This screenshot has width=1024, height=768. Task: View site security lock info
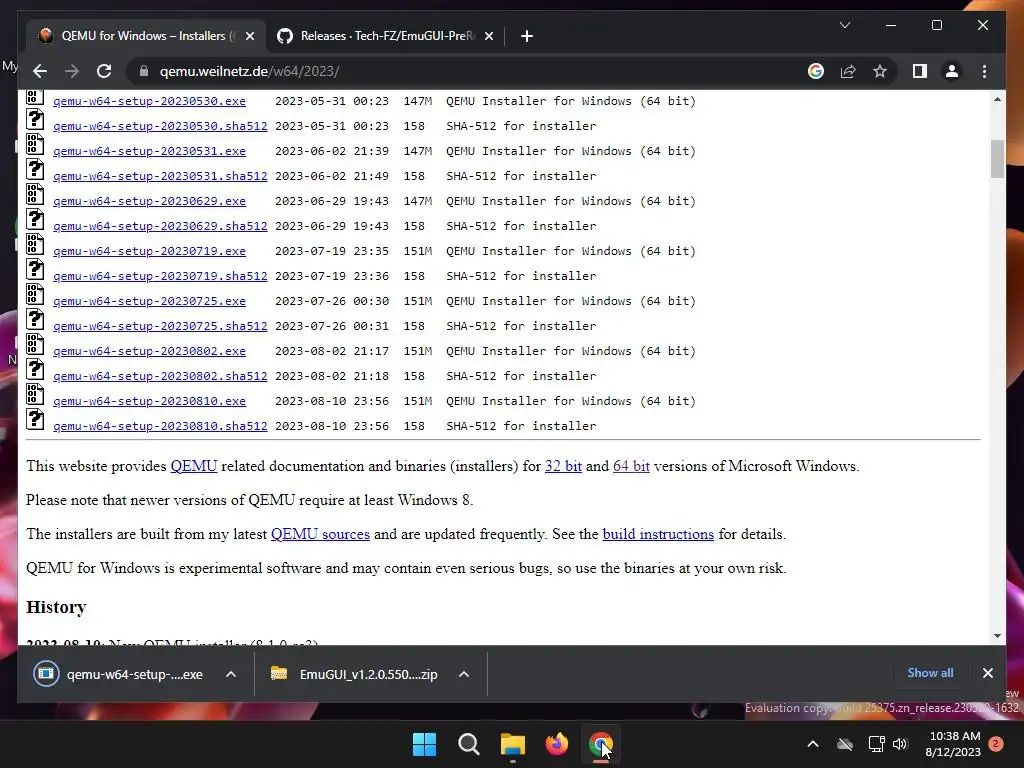point(144,71)
